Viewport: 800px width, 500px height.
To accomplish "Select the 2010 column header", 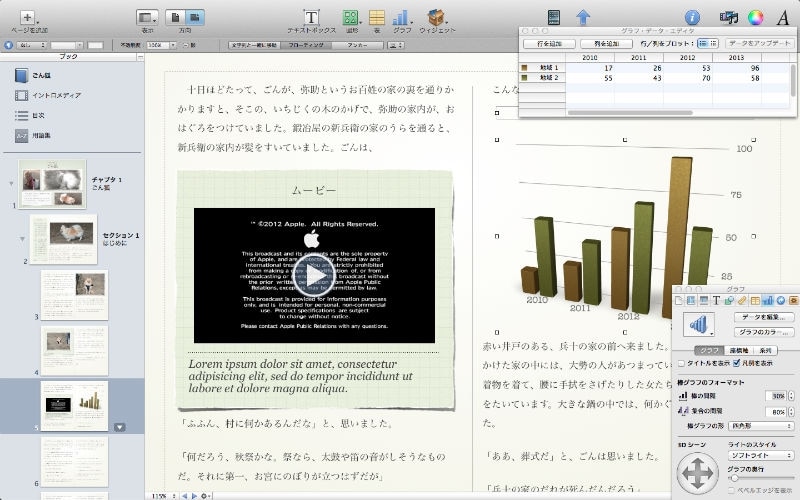I will coord(590,57).
